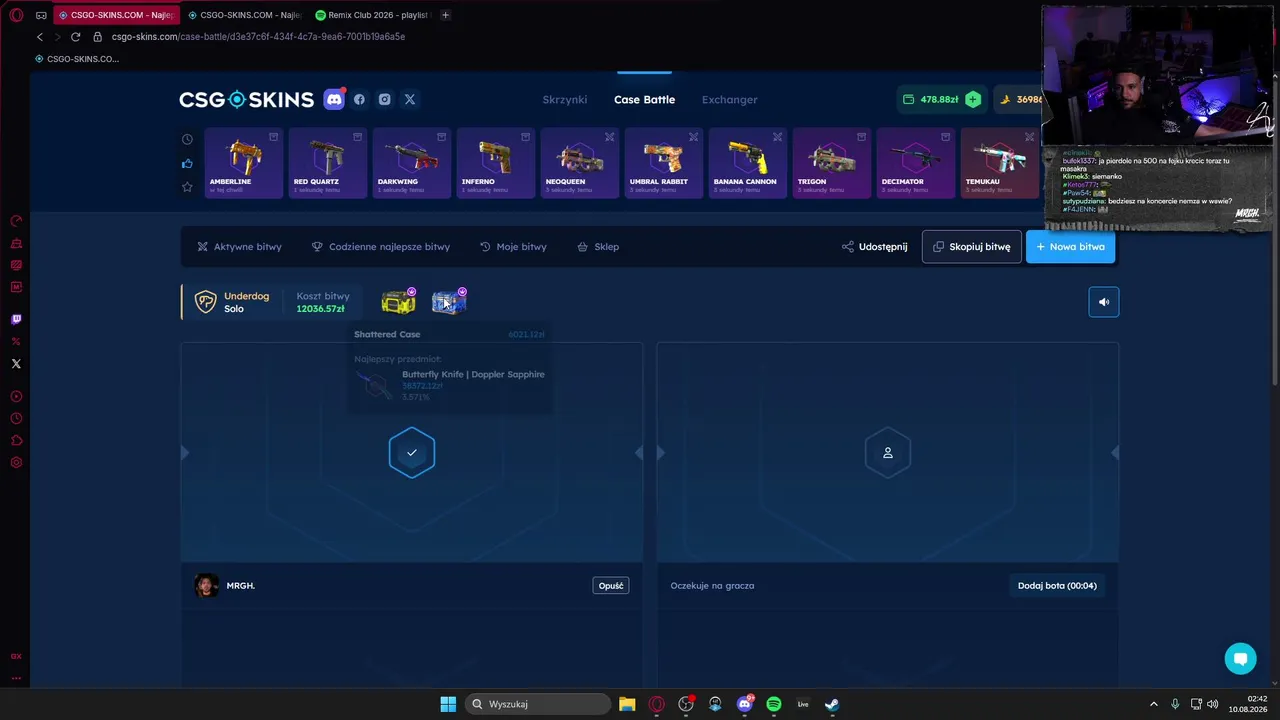Open the live chat support bubble
Viewport: 1280px width, 720px height.
click(1241, 658)
